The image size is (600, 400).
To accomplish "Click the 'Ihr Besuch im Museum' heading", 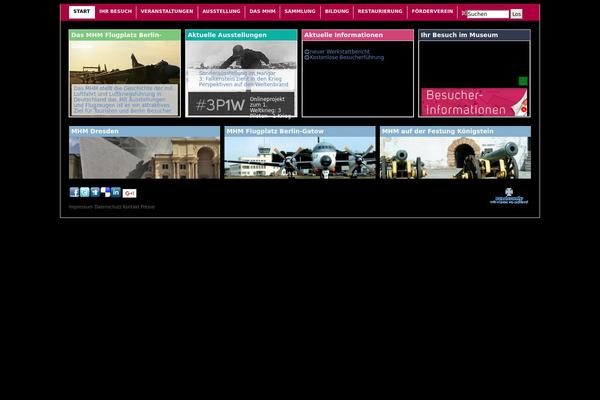I will coord(459,35).
